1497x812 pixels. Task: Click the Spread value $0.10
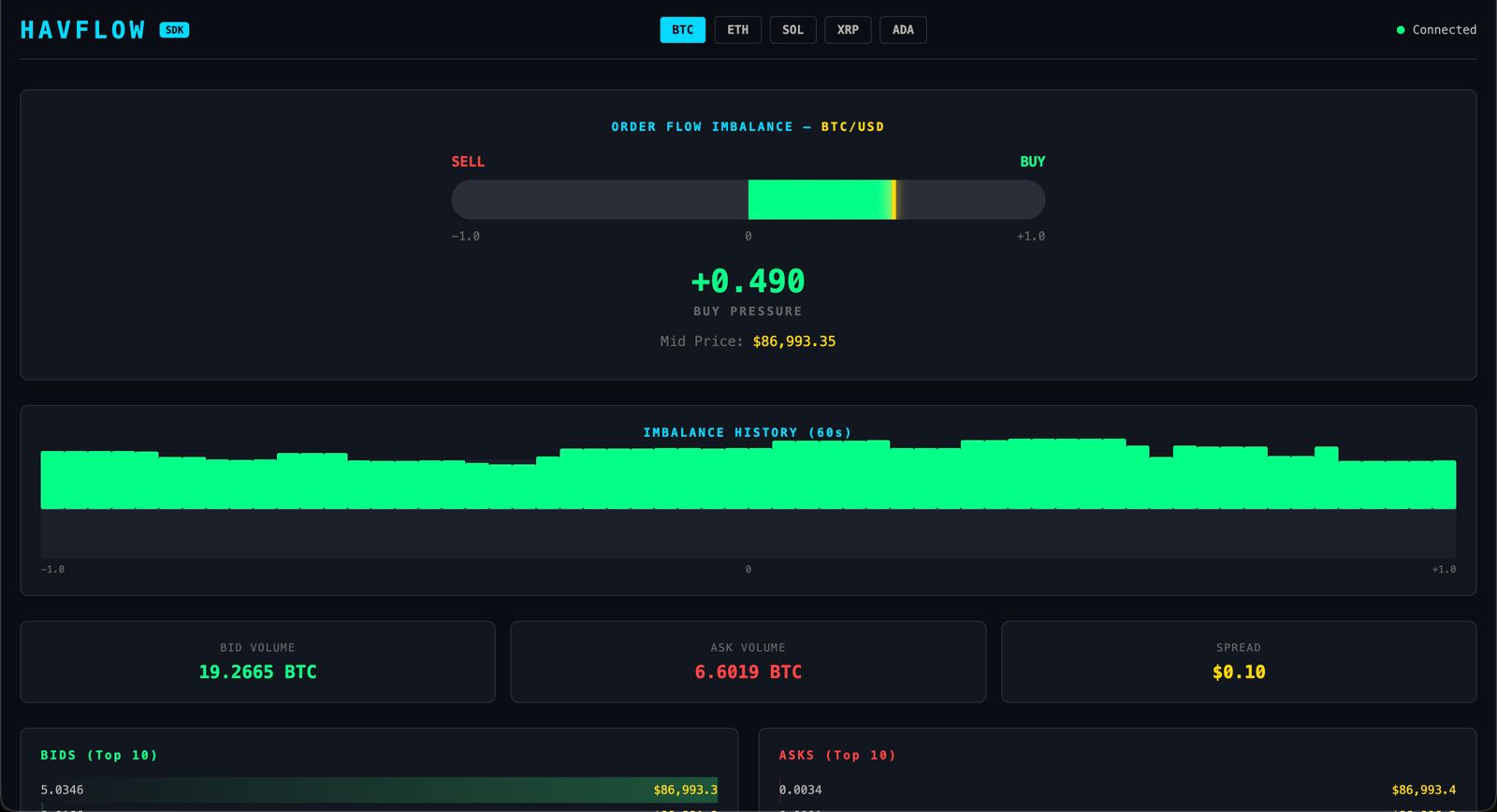pos(1239,672)
